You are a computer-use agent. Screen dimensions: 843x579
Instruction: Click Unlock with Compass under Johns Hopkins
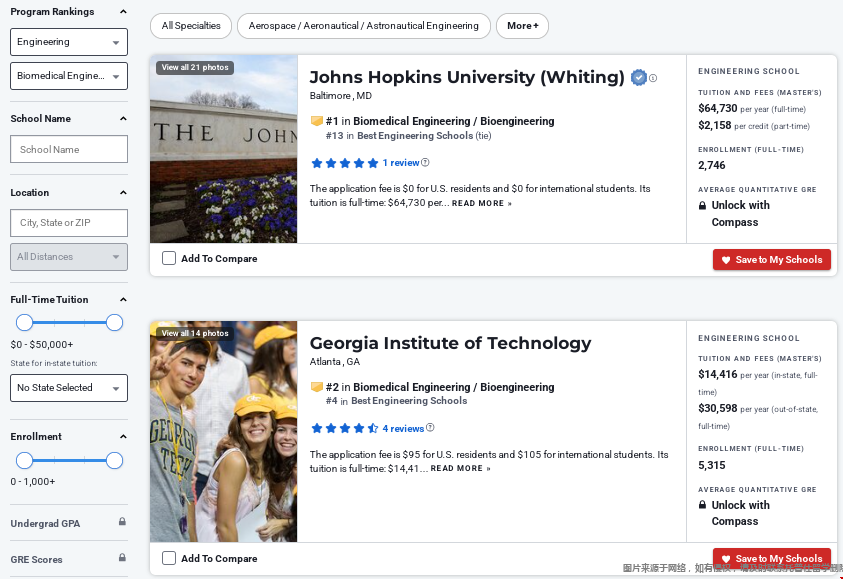pyautogui.click(x=740, y=213)
